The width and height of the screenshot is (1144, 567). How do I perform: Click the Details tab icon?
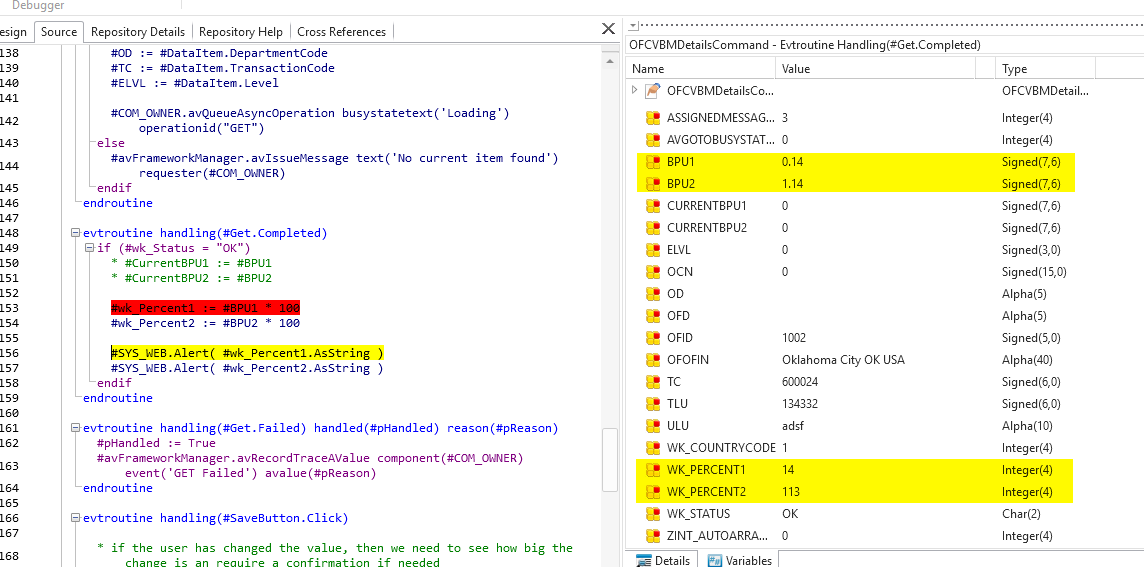pyautogui.click(x=643, y=561)
